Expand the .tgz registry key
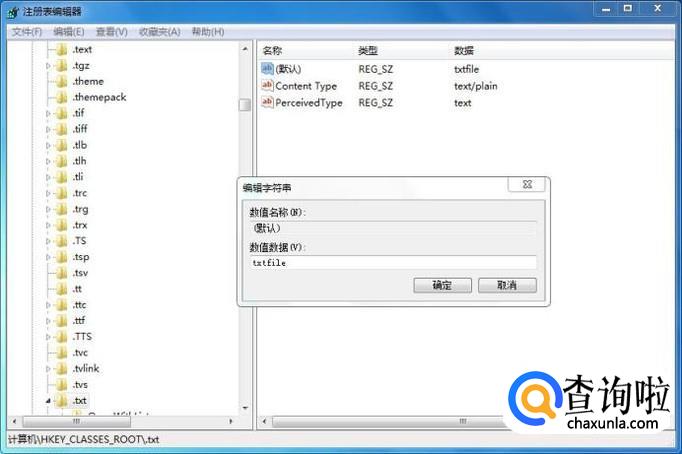This screenshot has height=454, width=682. 48,65
